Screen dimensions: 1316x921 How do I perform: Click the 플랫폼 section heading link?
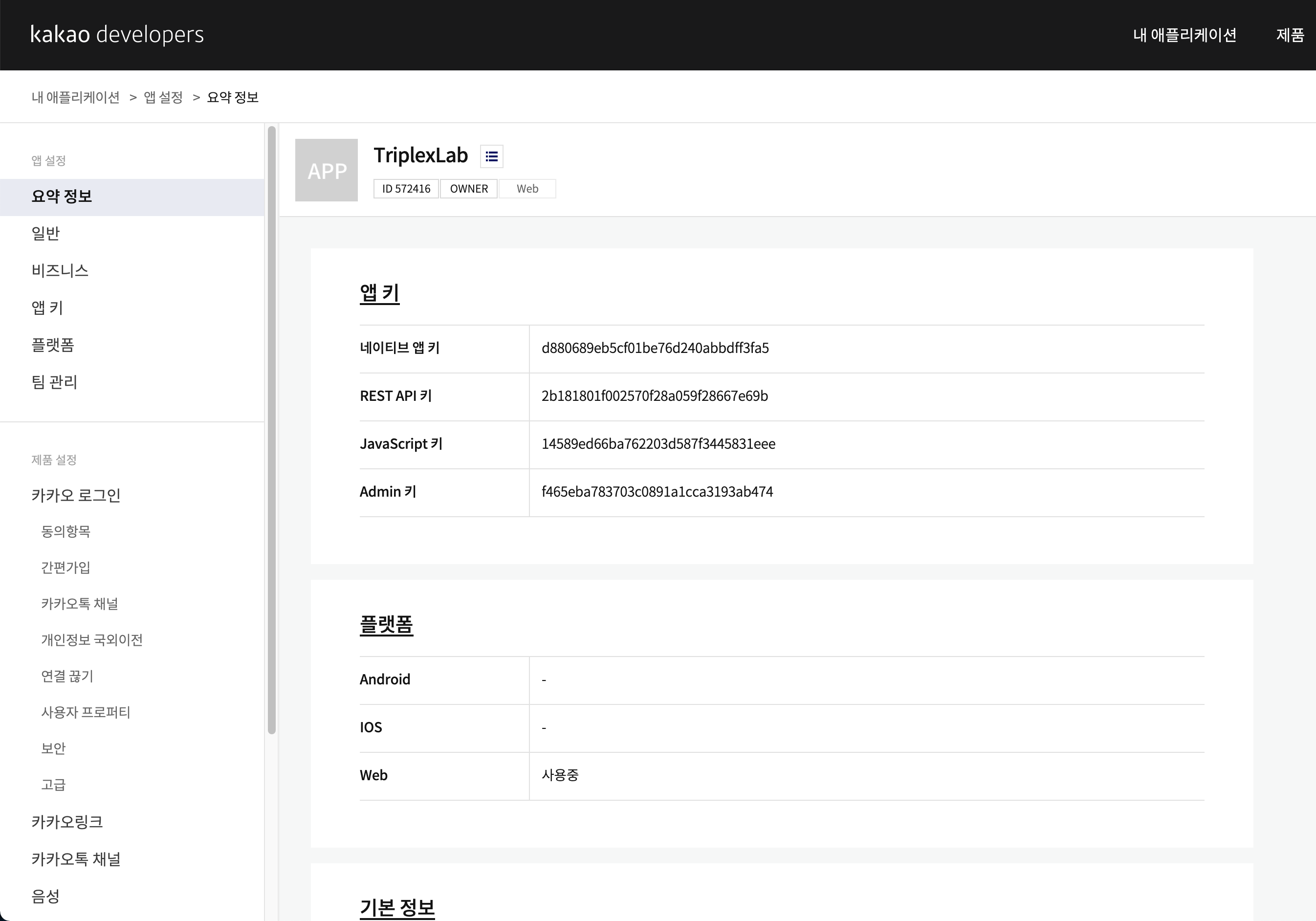[x=386, y=624]
